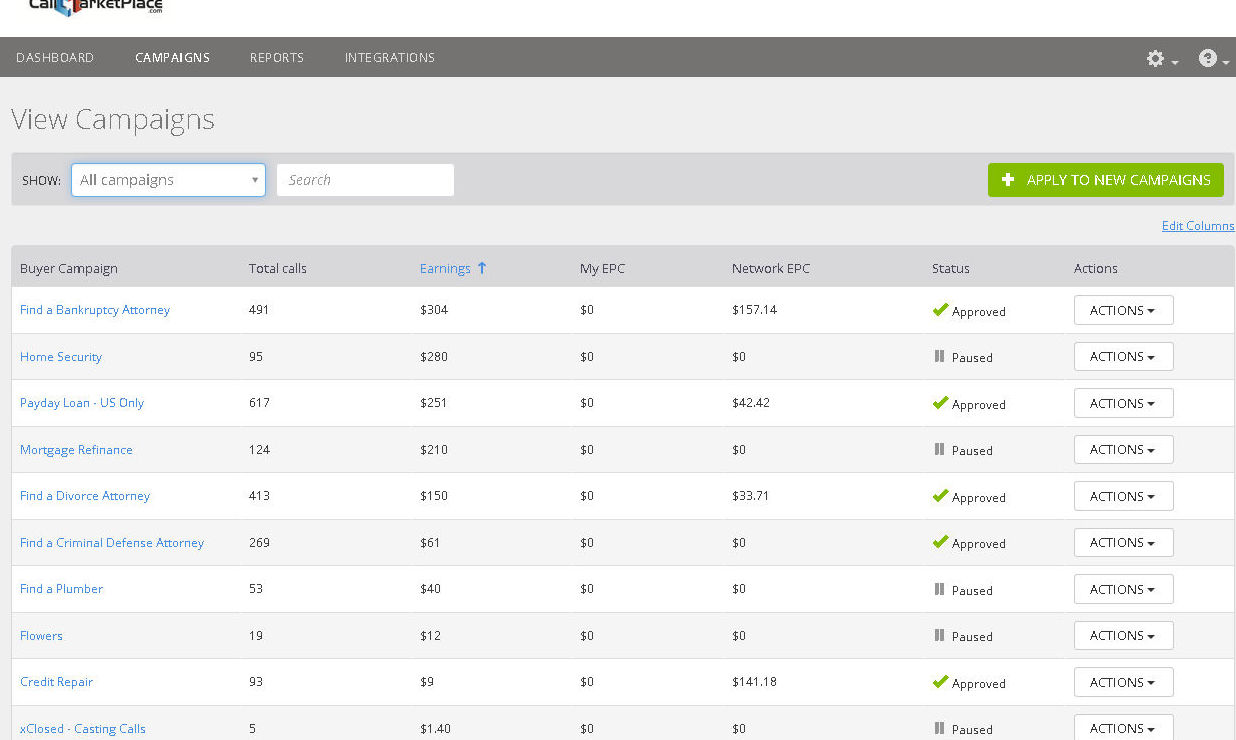Open the Find a Criminal Defense Attorney campaign

point(112,543)
